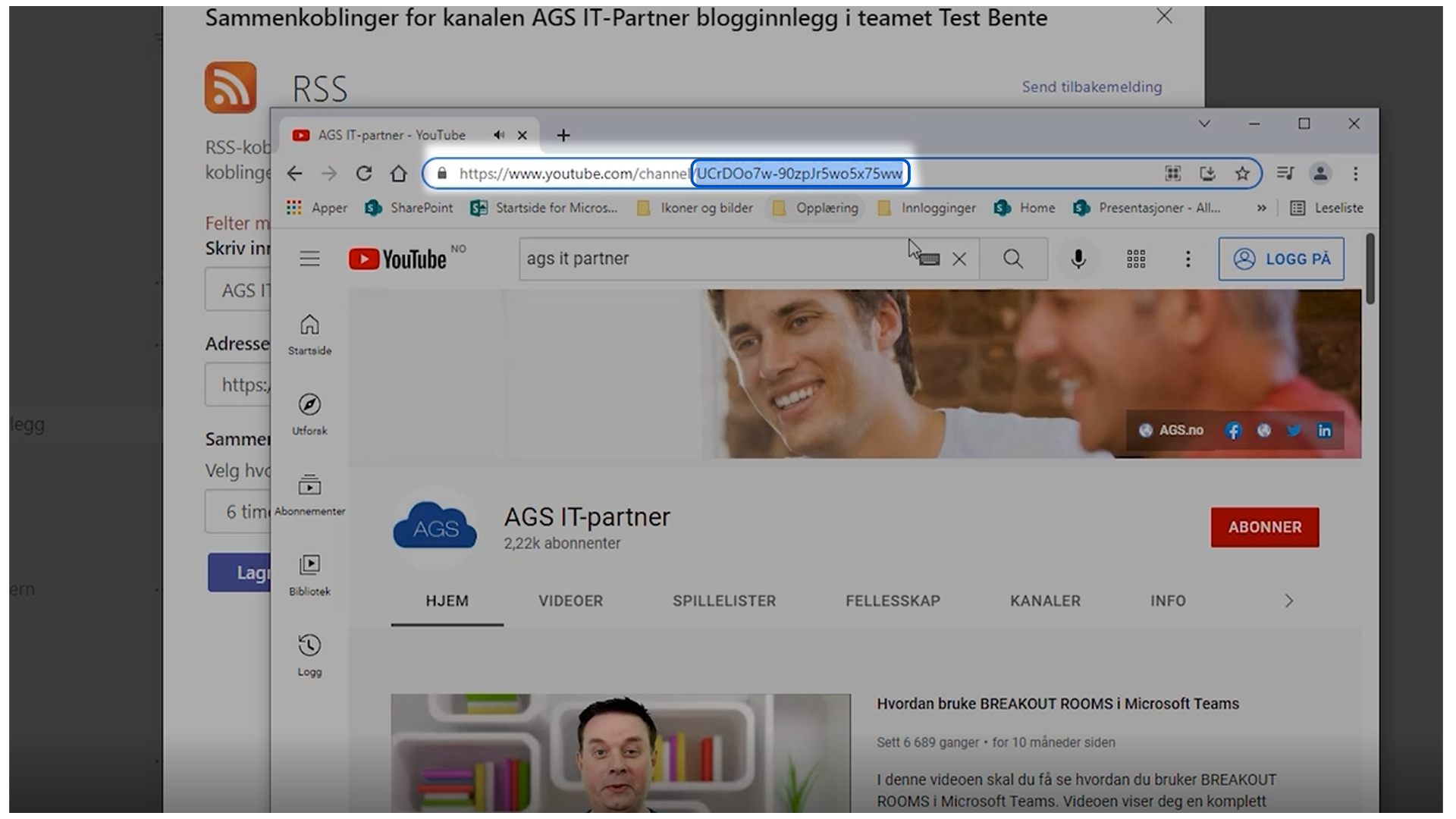Open the Twitter link on channel banner

click(1294, 431)
